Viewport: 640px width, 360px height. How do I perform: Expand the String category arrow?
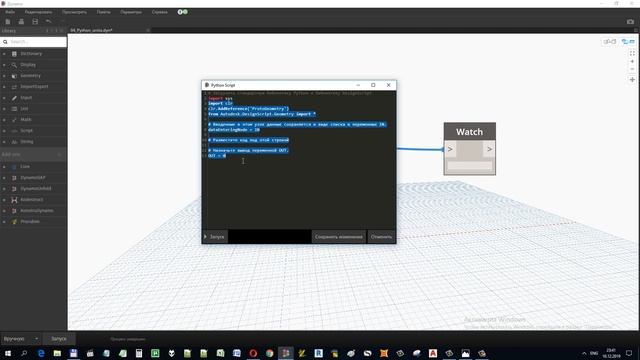(4, 142)
